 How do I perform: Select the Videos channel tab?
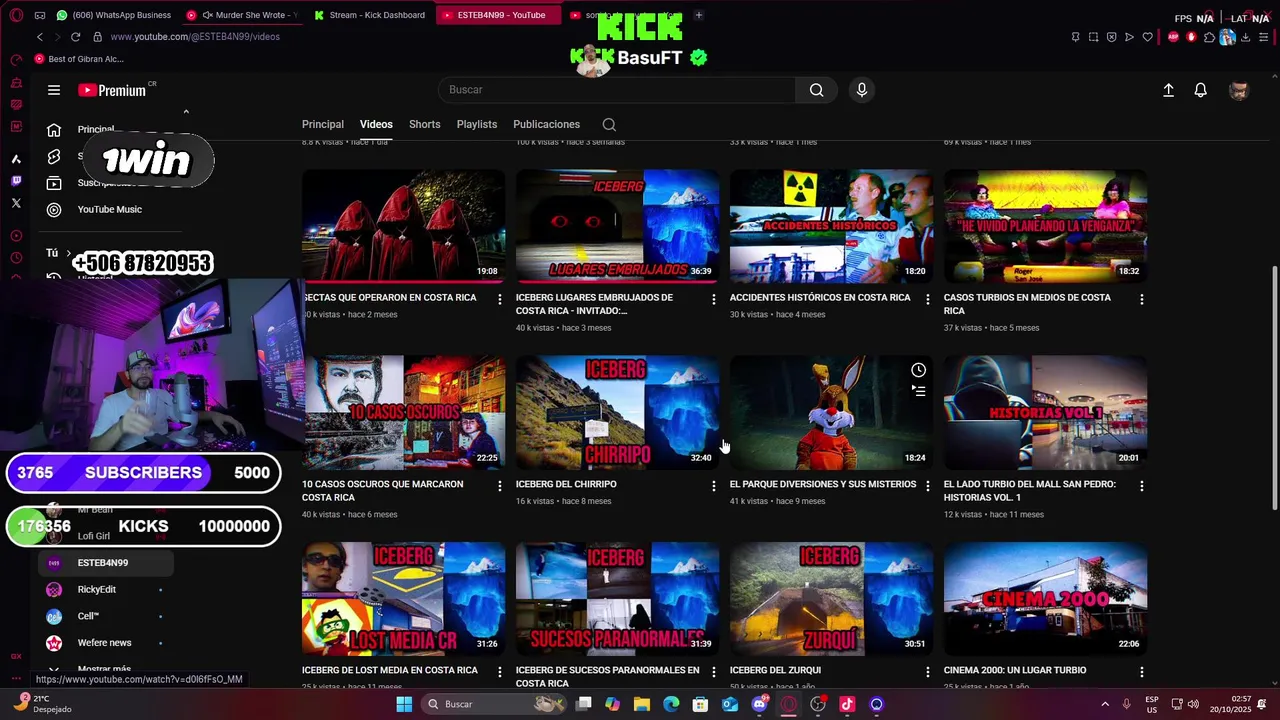pyautogui.click(x=376, y=125)
